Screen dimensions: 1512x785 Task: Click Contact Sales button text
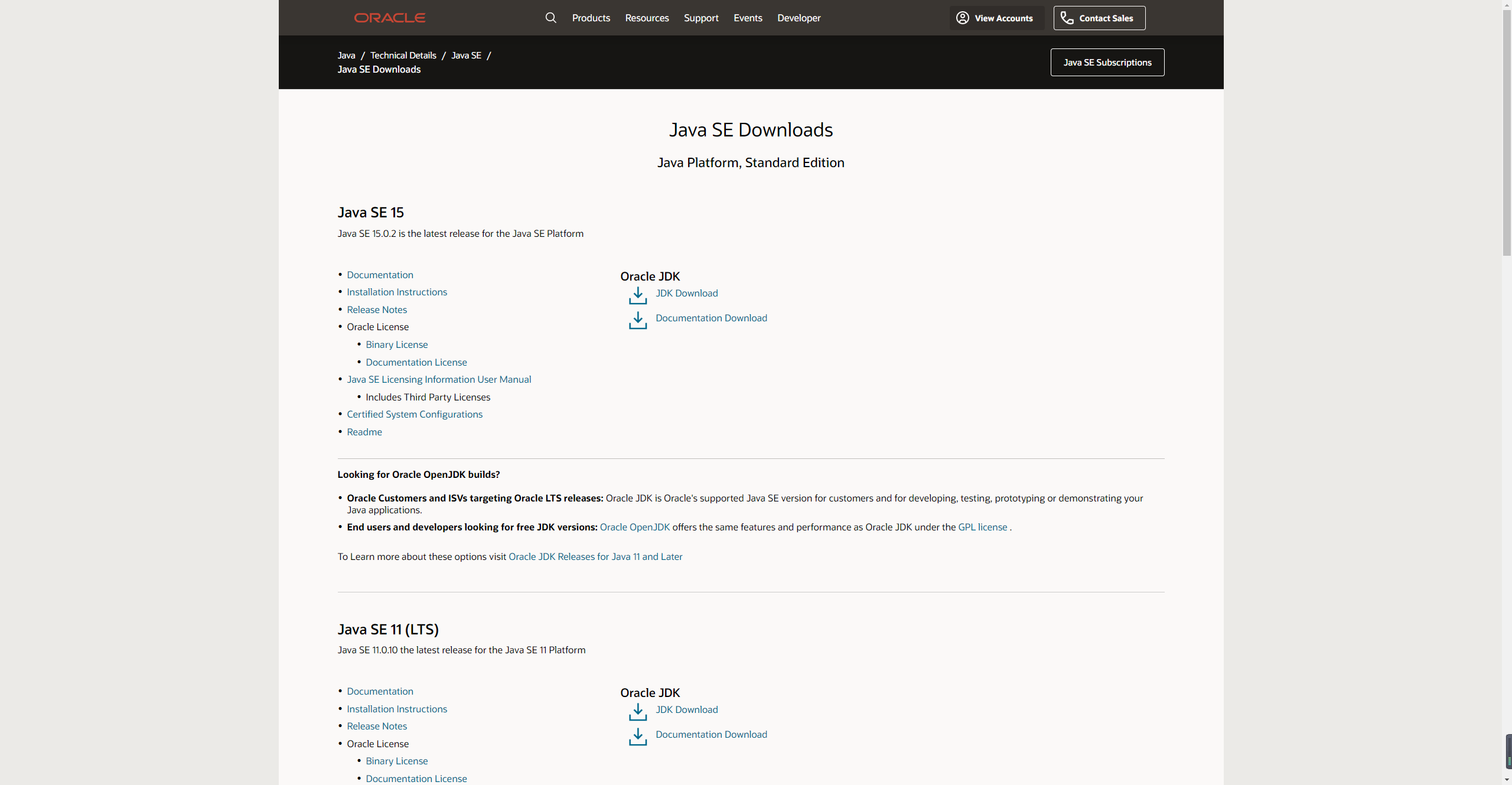coord(1106,18)
